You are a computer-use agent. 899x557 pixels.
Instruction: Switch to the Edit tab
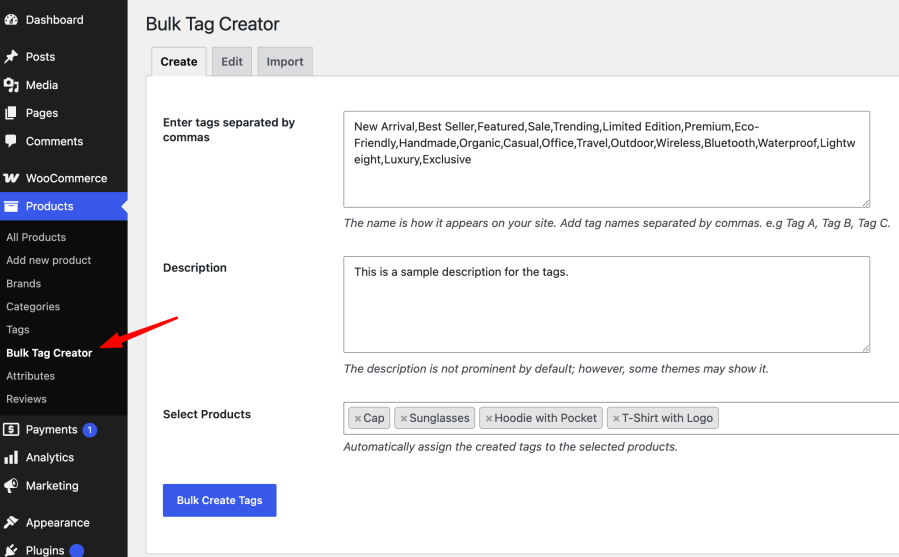pyautogui.click(x=232, y=61)
